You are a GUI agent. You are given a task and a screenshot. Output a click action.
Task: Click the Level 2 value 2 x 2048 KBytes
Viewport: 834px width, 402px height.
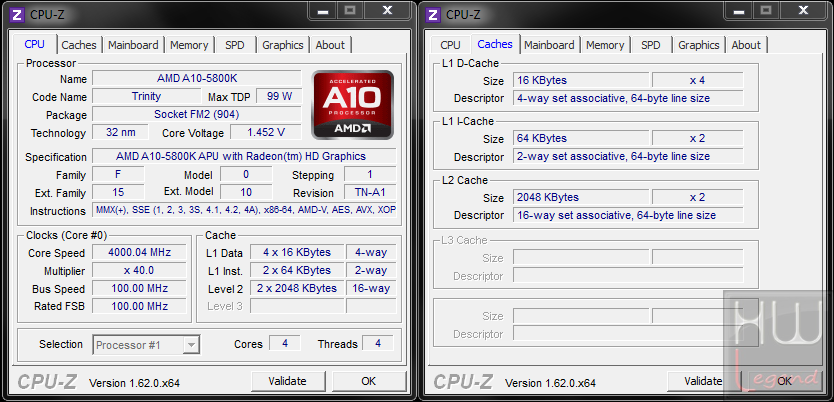[297, 289]
